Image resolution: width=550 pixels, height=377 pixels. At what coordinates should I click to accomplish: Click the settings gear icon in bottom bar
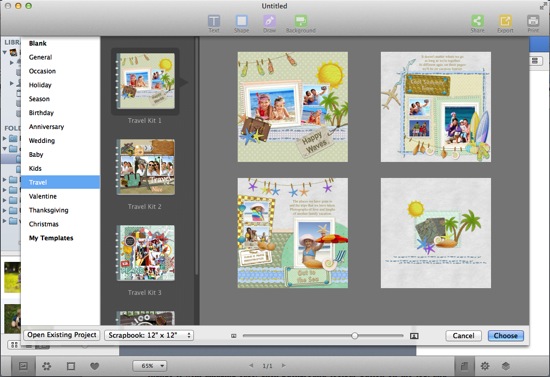(x=485, y=366)
